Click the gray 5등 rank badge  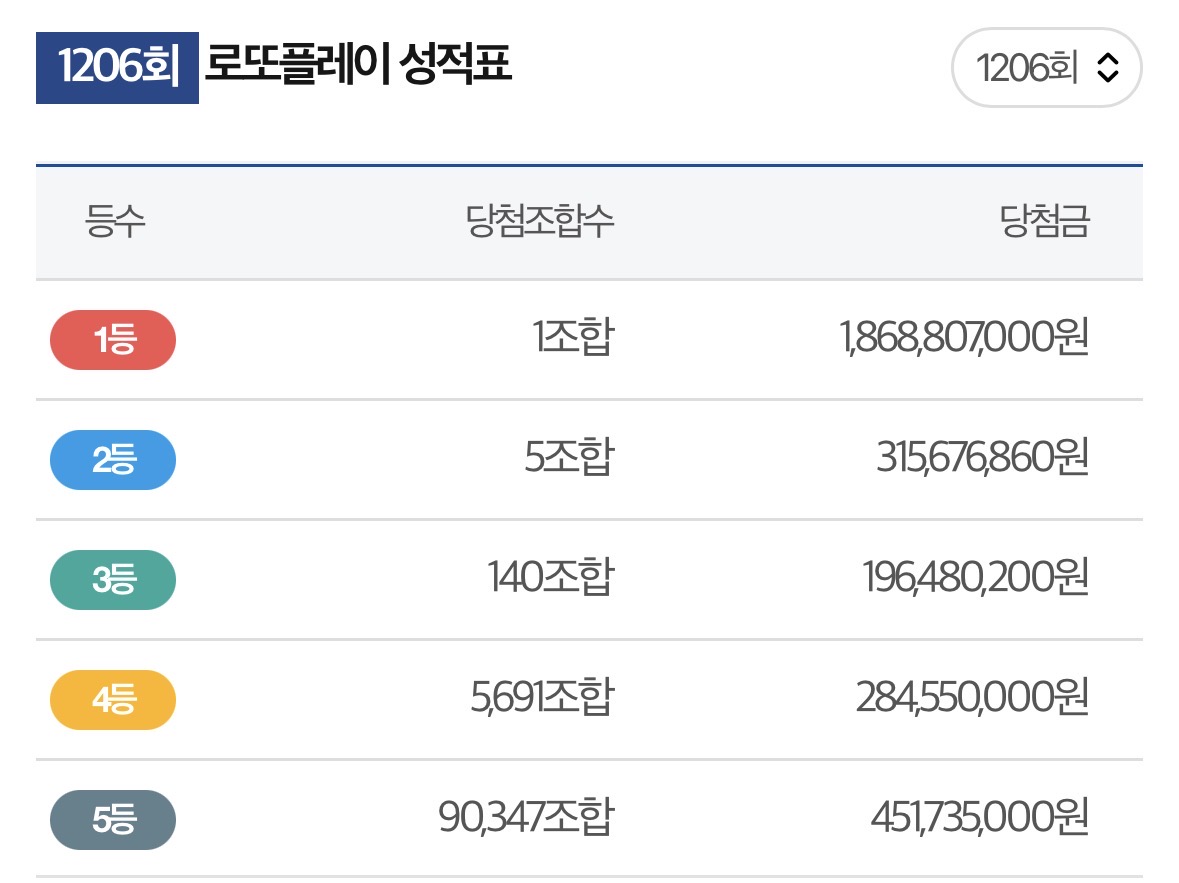[x=113, y=820]
